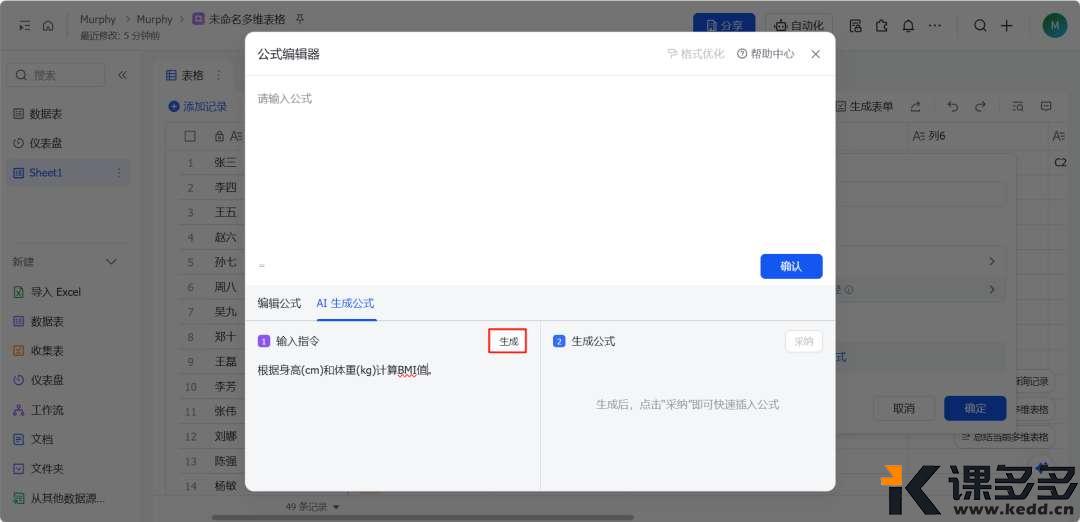Click the user avatar icon
Viewport: 1080px width, 522px height.
coord(1054,26)
